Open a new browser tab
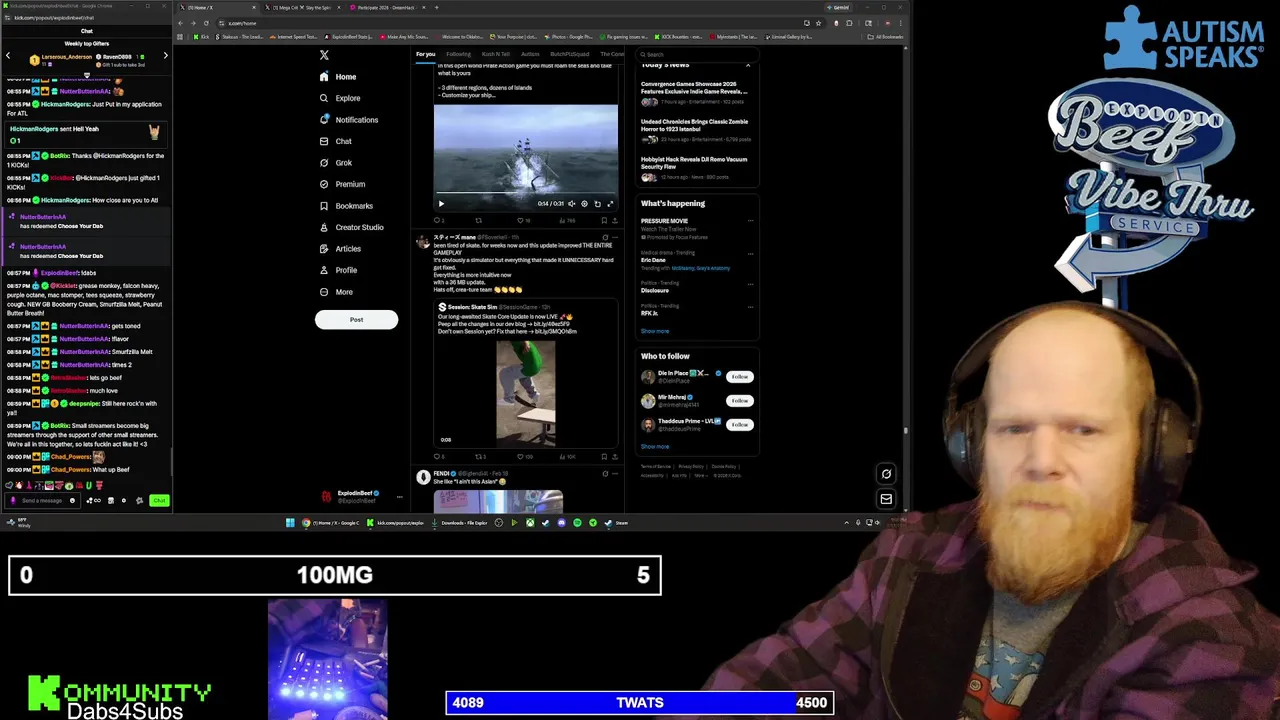The width and height of the screenshot is (1280, 720). 436,7
